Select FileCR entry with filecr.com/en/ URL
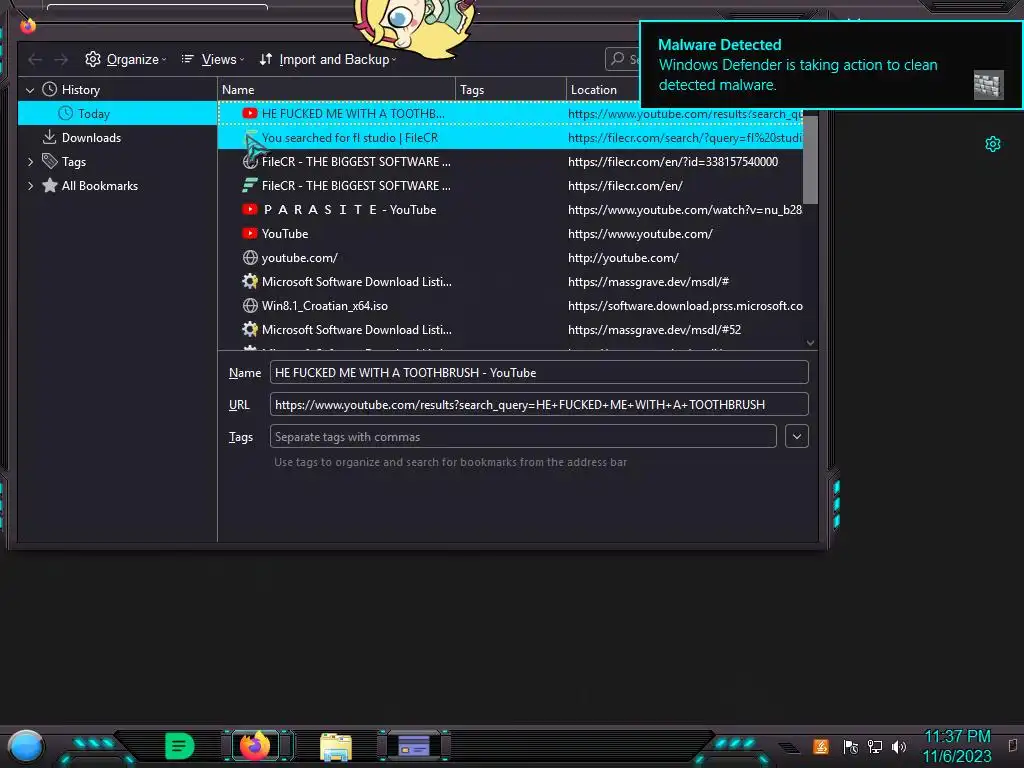Viewport: 1024px width, 768px height. point(510,186)
